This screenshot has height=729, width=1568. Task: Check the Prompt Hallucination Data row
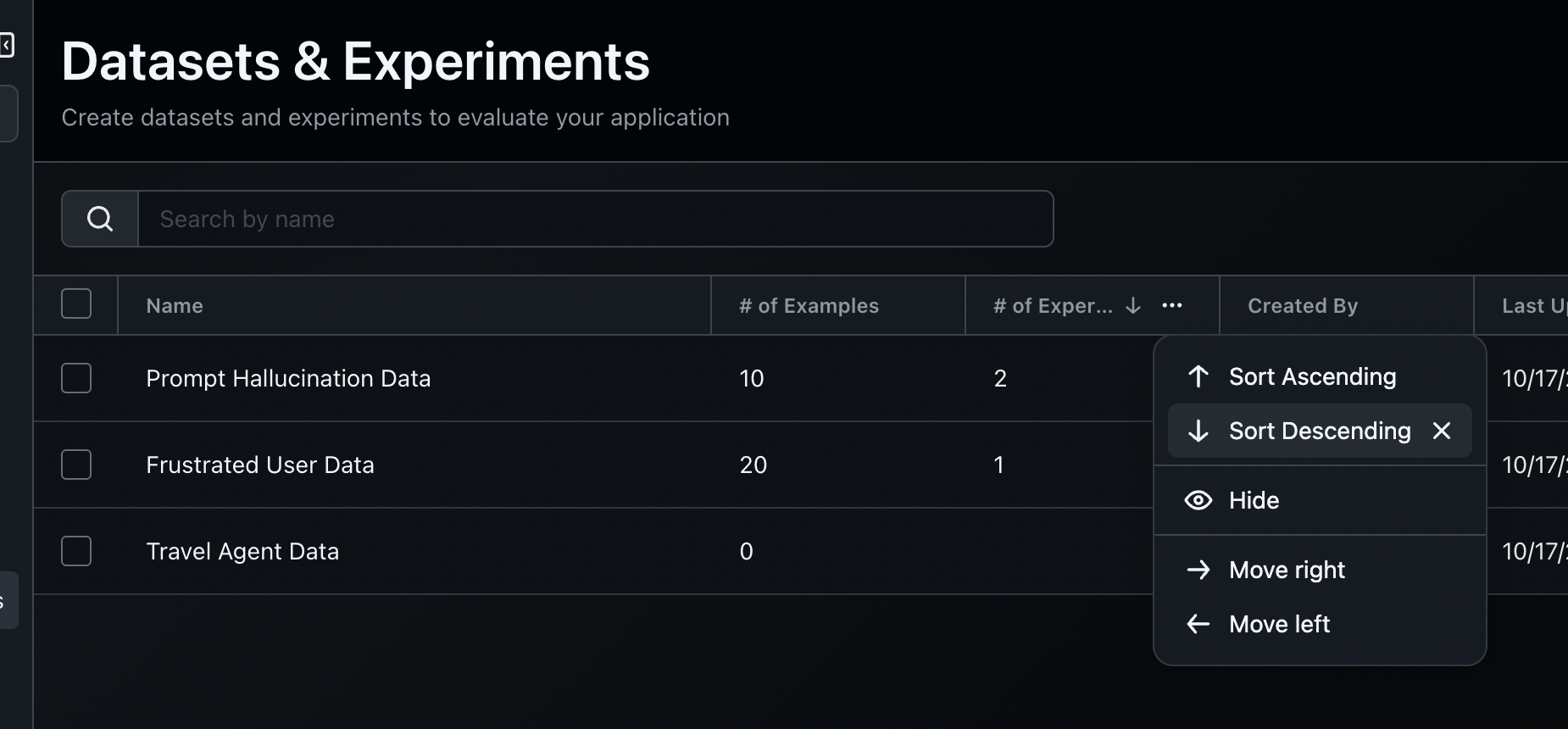(76, 378)
